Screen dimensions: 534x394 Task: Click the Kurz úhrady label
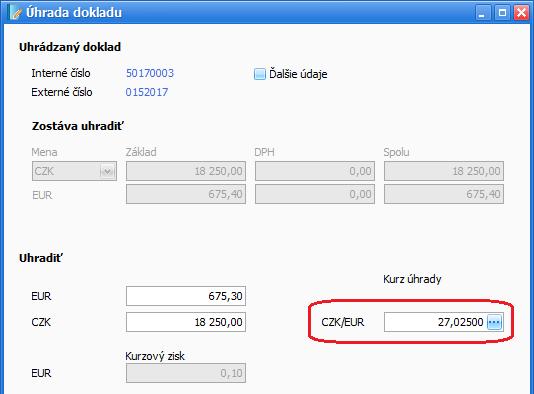pyautogui.click(x=412, y=279)
